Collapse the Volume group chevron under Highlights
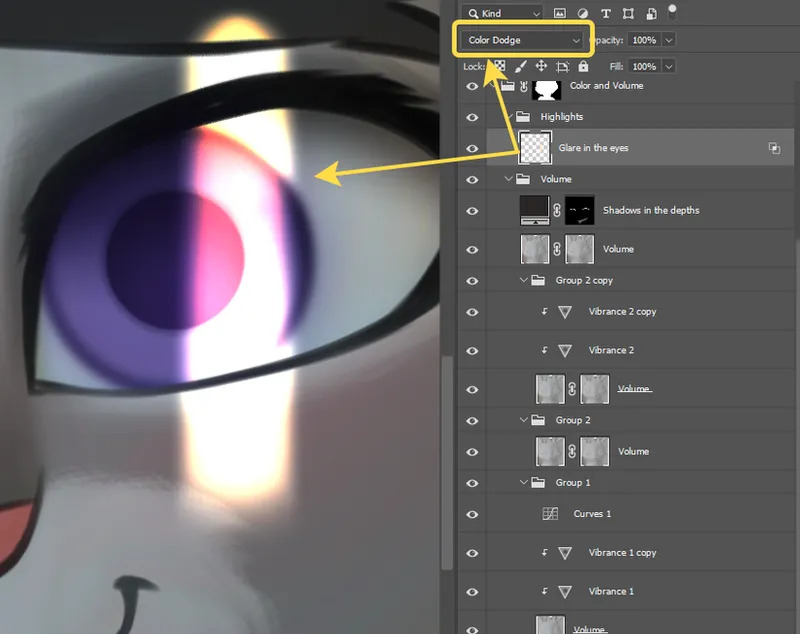800x634 pixels. (x=508, y=179)
